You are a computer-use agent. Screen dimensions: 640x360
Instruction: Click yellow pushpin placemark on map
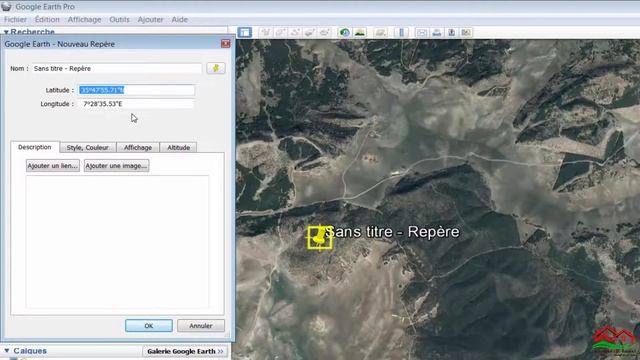tap(320, 237)
